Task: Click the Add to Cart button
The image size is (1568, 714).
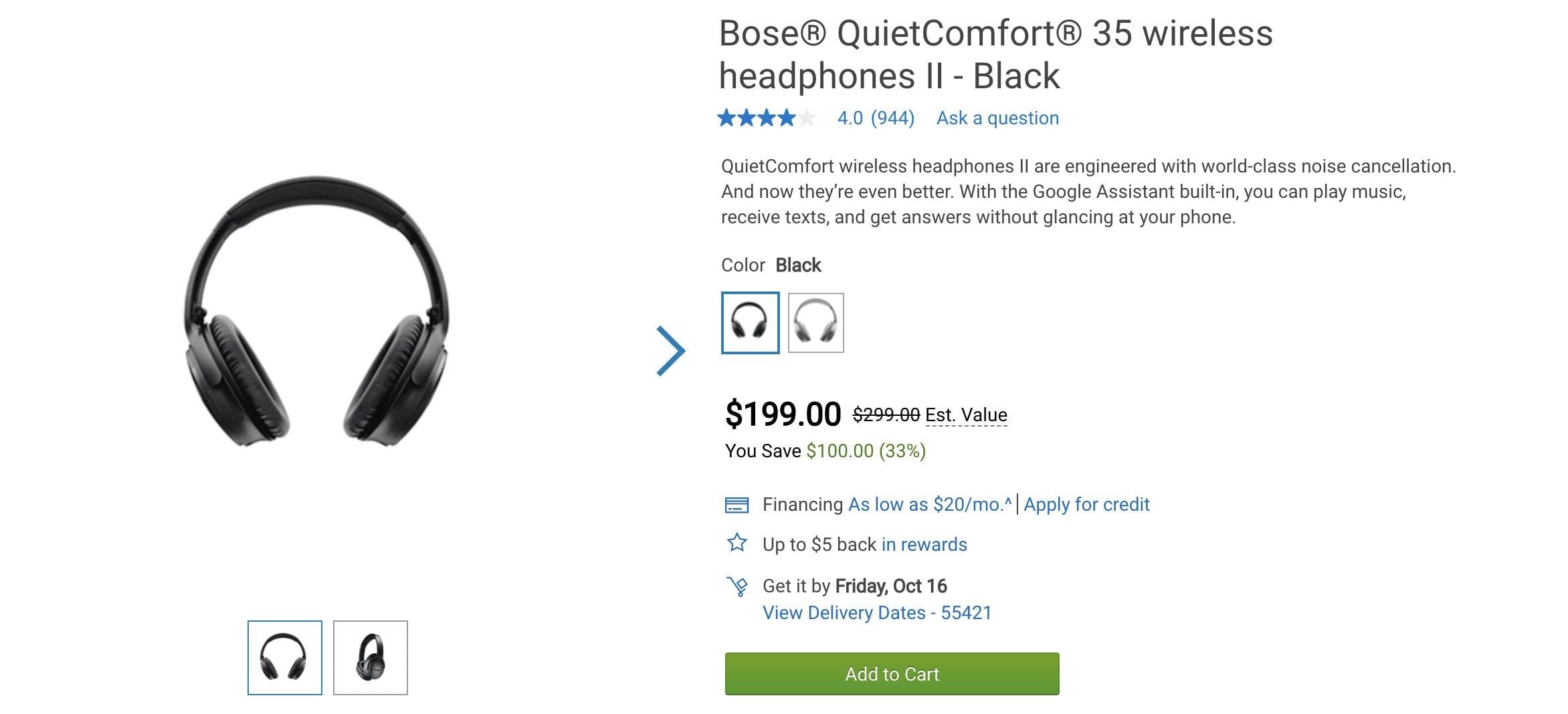Action: 891,675
